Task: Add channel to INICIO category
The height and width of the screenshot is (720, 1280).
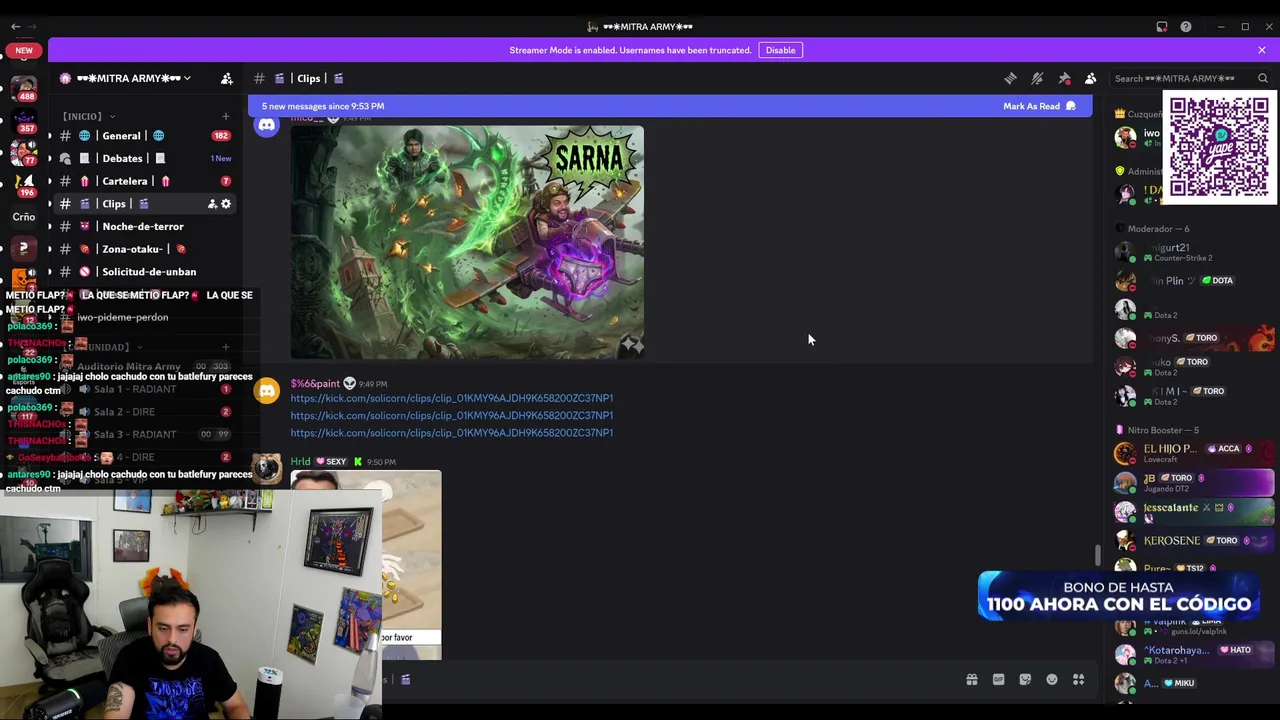Action: pos(226,116)
